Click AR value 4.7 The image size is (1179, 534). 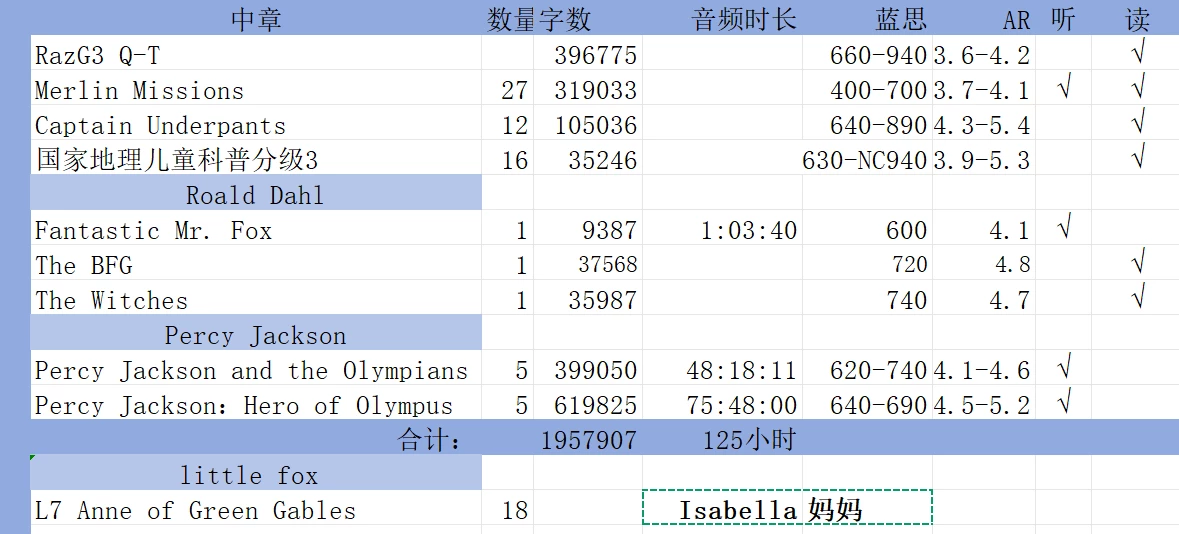click(984, 299)
